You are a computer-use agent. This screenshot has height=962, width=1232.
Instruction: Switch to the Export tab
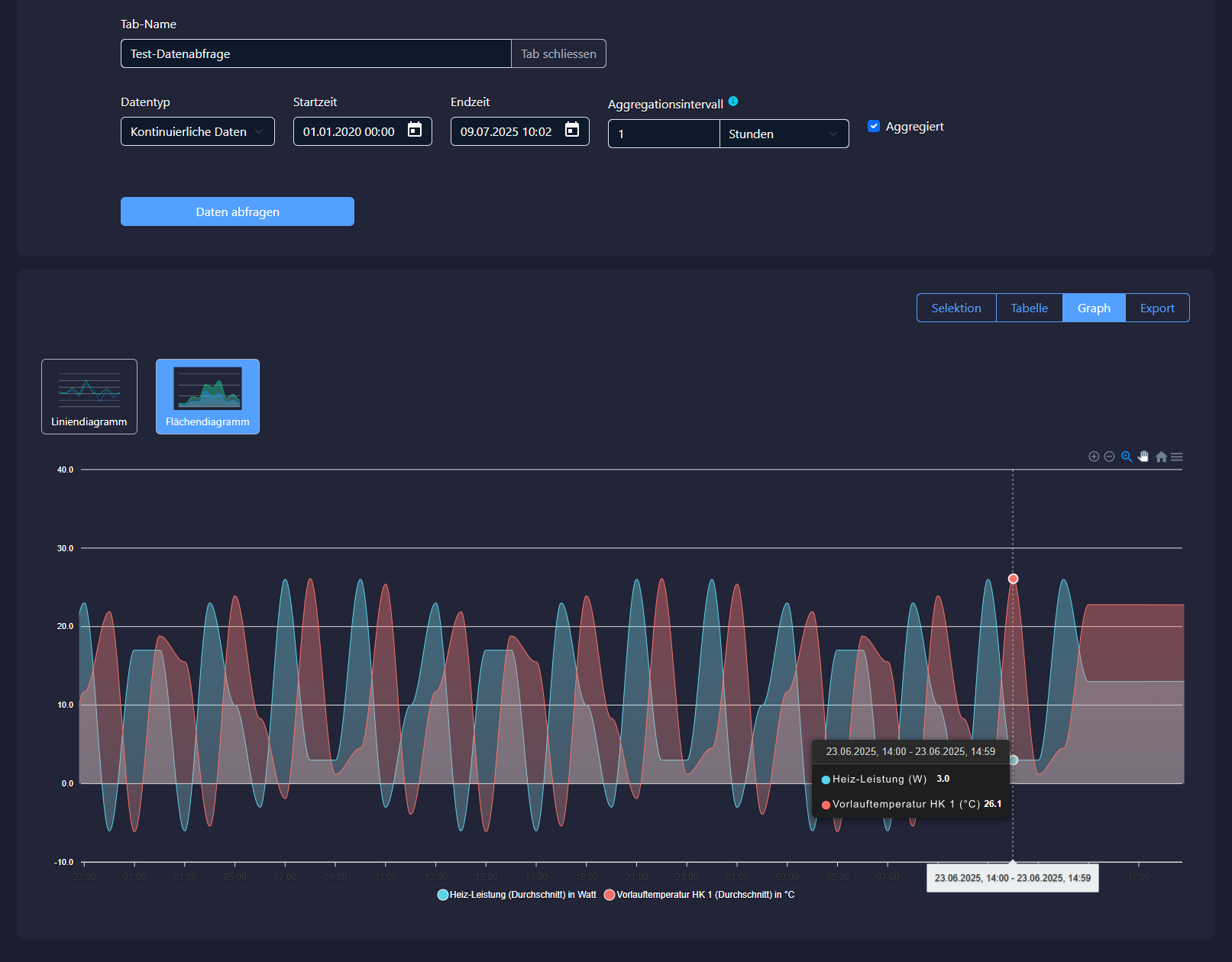[x=1157, y=308]
